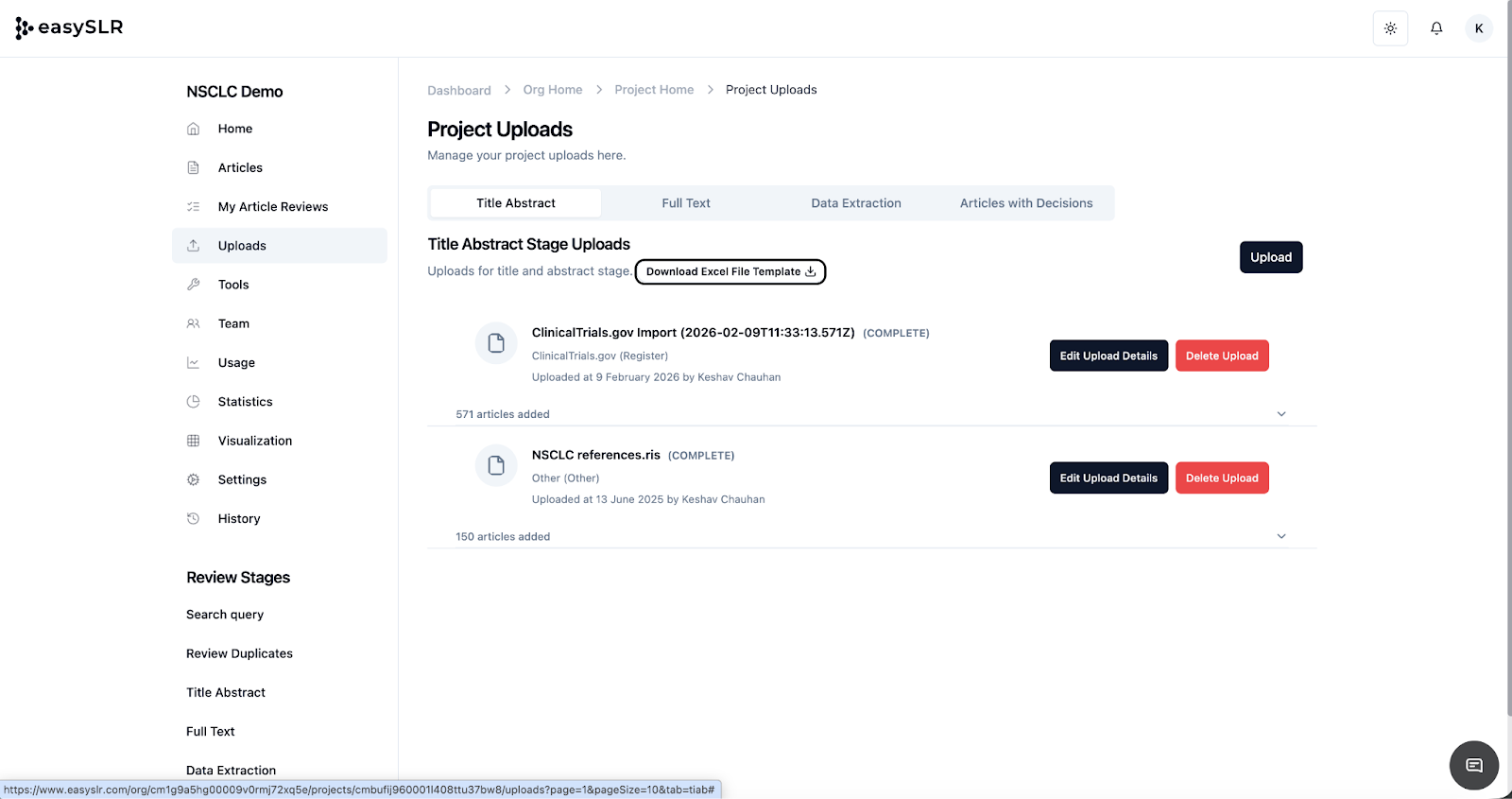
Task: Toggle the light/dark theme sun icon
Action: 1390,28
